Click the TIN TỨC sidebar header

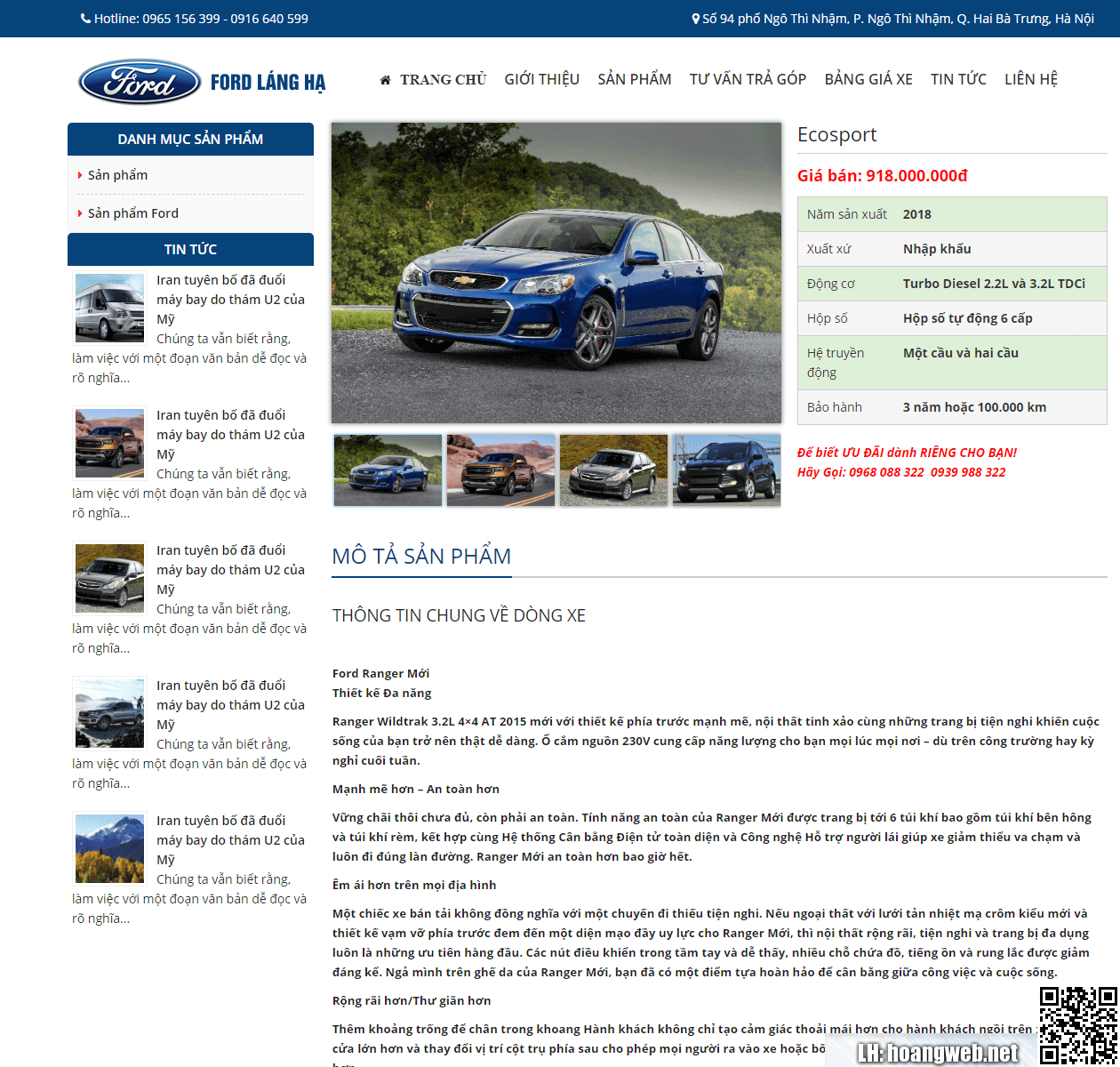(190, 249)
